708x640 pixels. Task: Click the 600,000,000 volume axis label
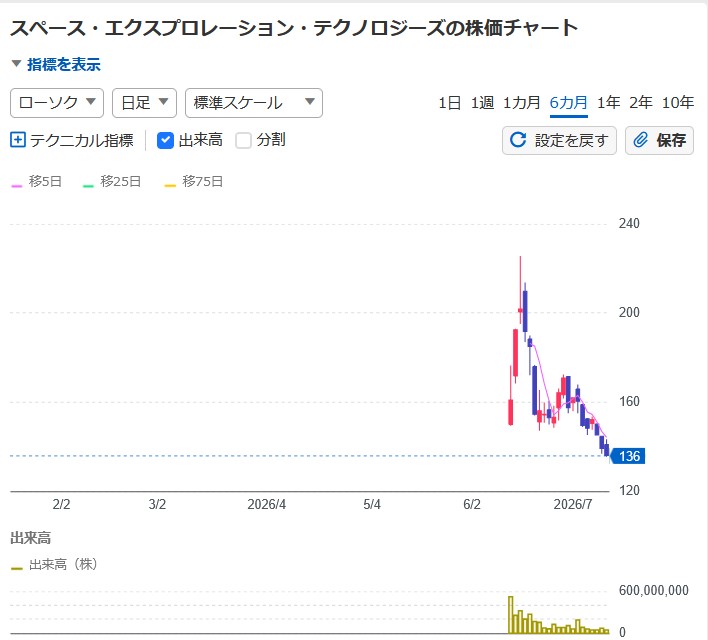click(653, 590)
